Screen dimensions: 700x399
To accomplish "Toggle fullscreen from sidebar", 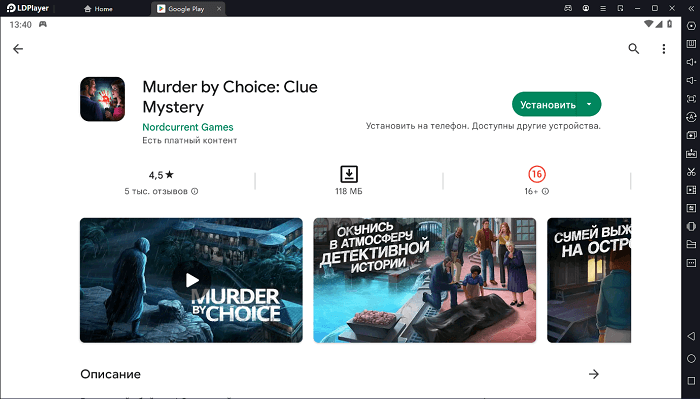I will (691, 99).
